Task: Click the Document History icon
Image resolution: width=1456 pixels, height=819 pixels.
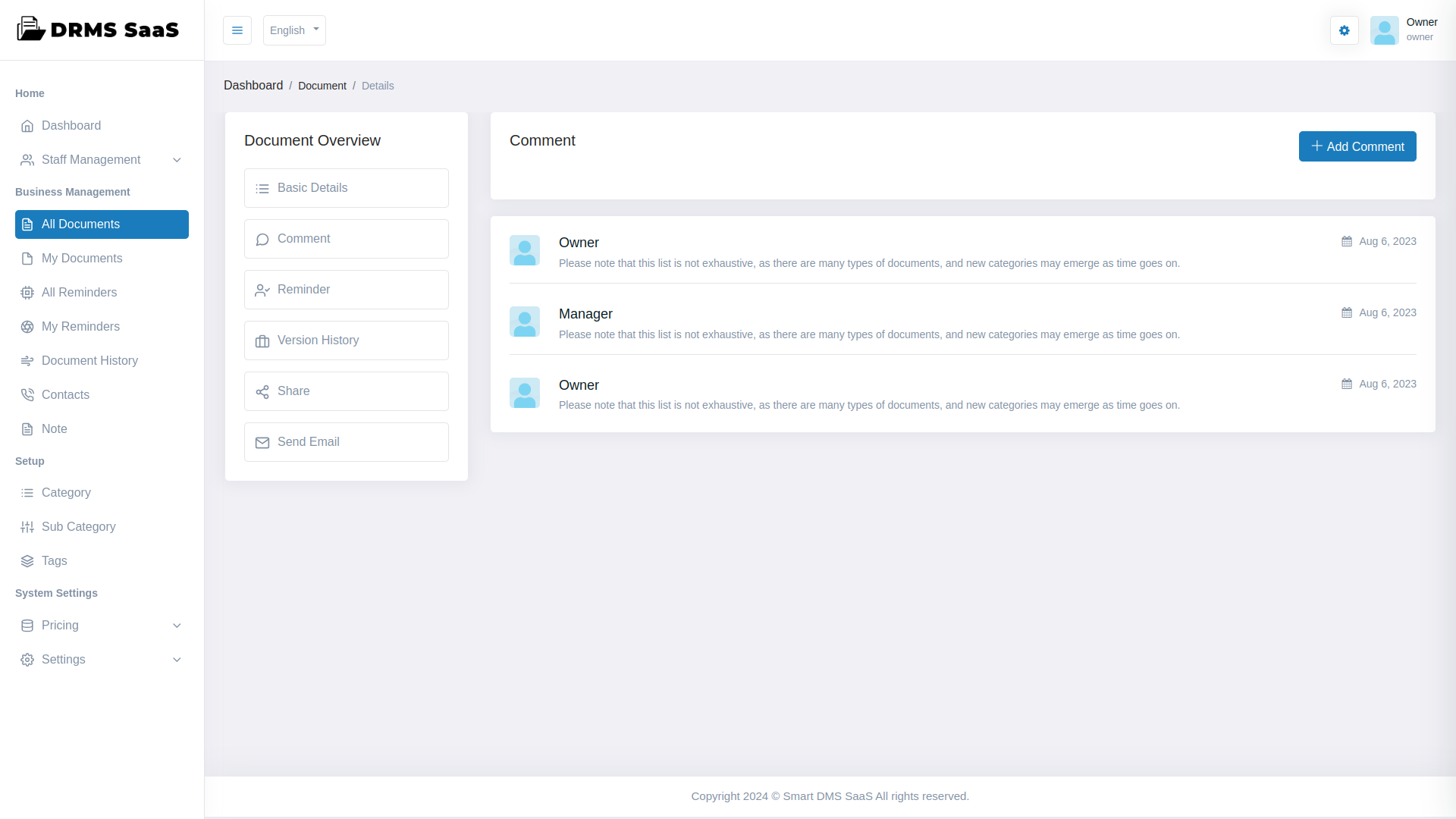Action: [x=27, y=360]
